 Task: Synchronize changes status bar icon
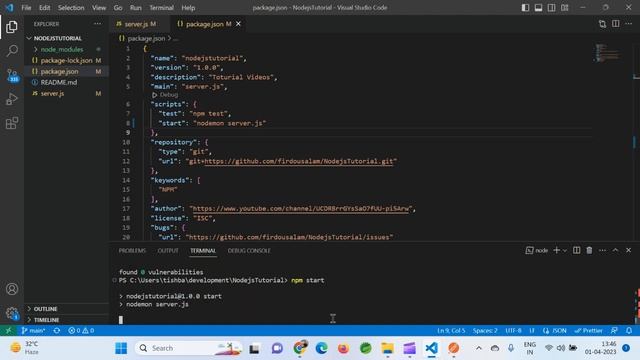57,330
